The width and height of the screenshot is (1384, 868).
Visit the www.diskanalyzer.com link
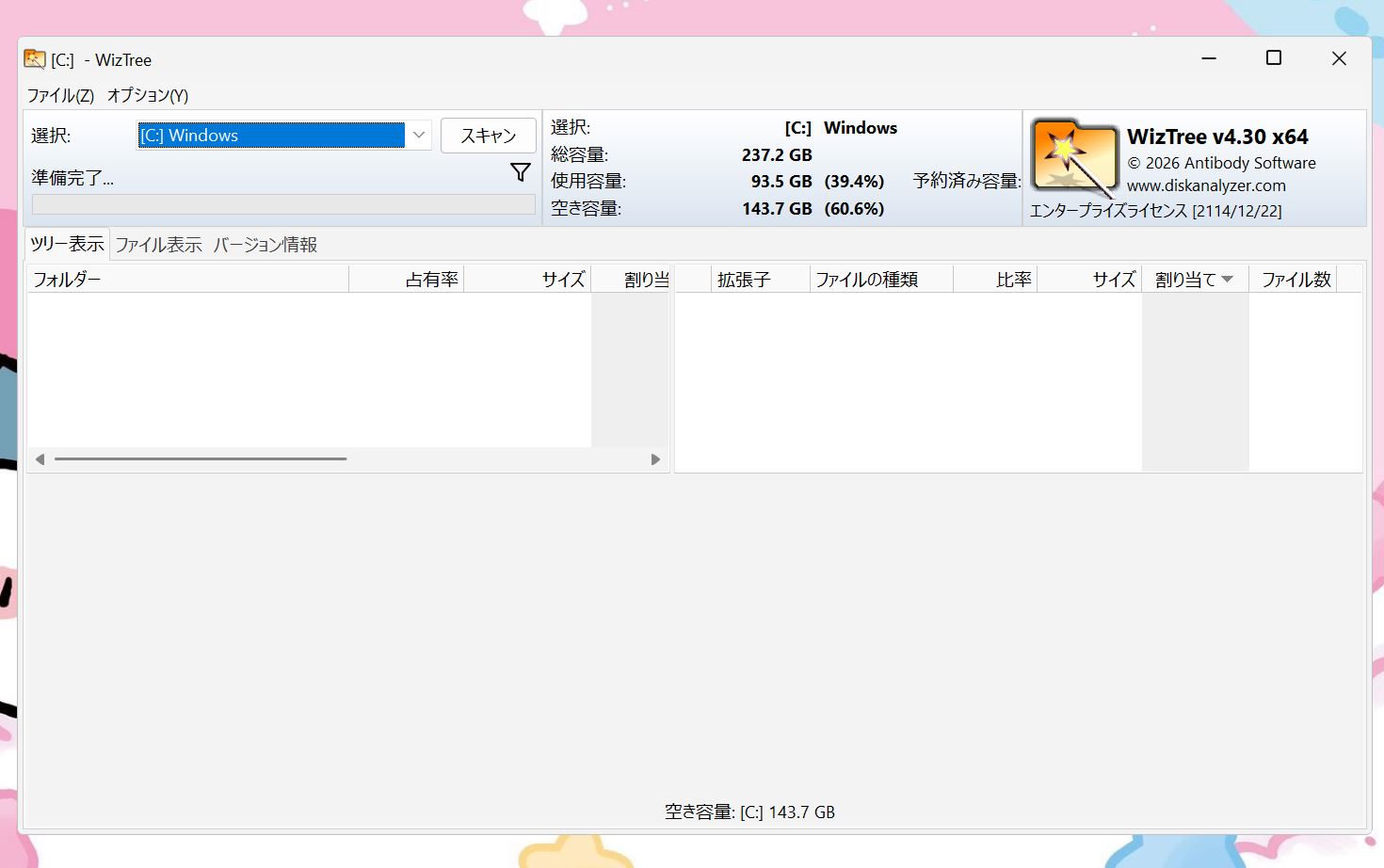click(x=1206, y=185)
